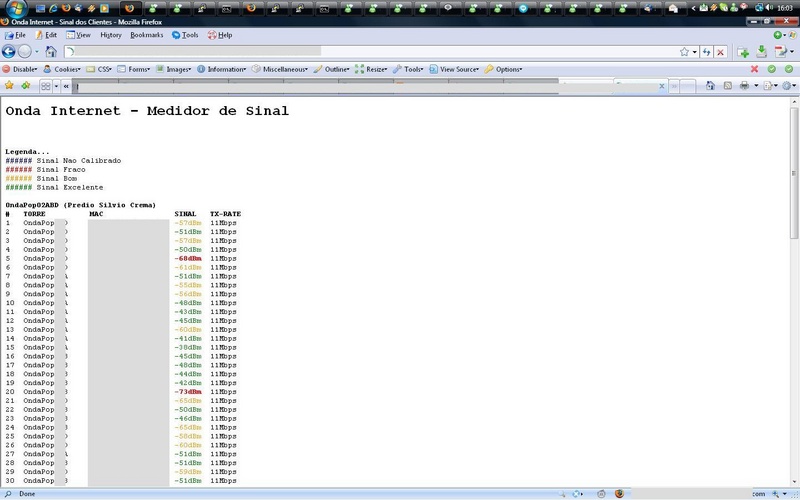Go back with the Back arrow button

coord(9,52)
